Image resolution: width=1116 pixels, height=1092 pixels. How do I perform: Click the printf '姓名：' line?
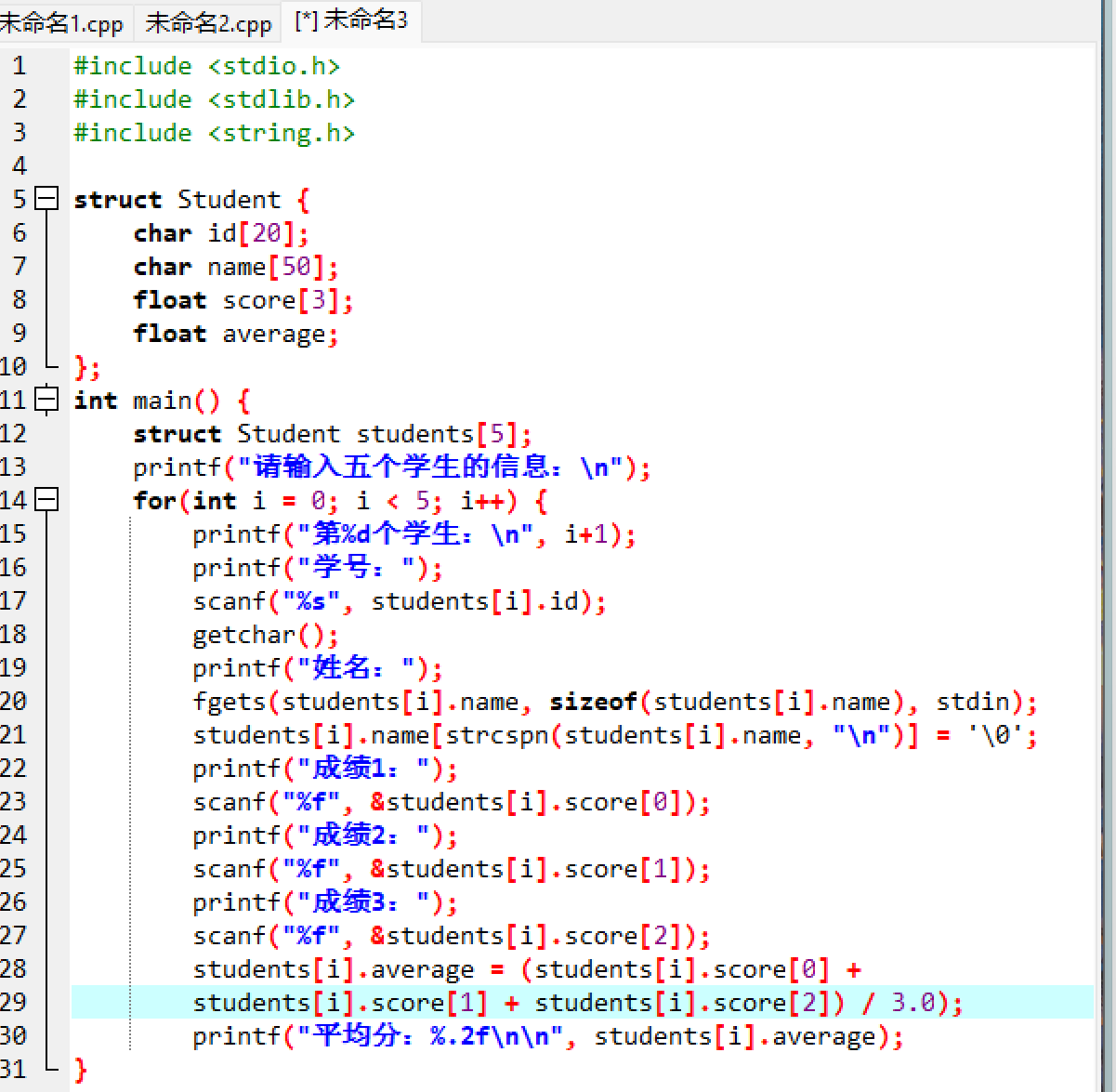318,668
